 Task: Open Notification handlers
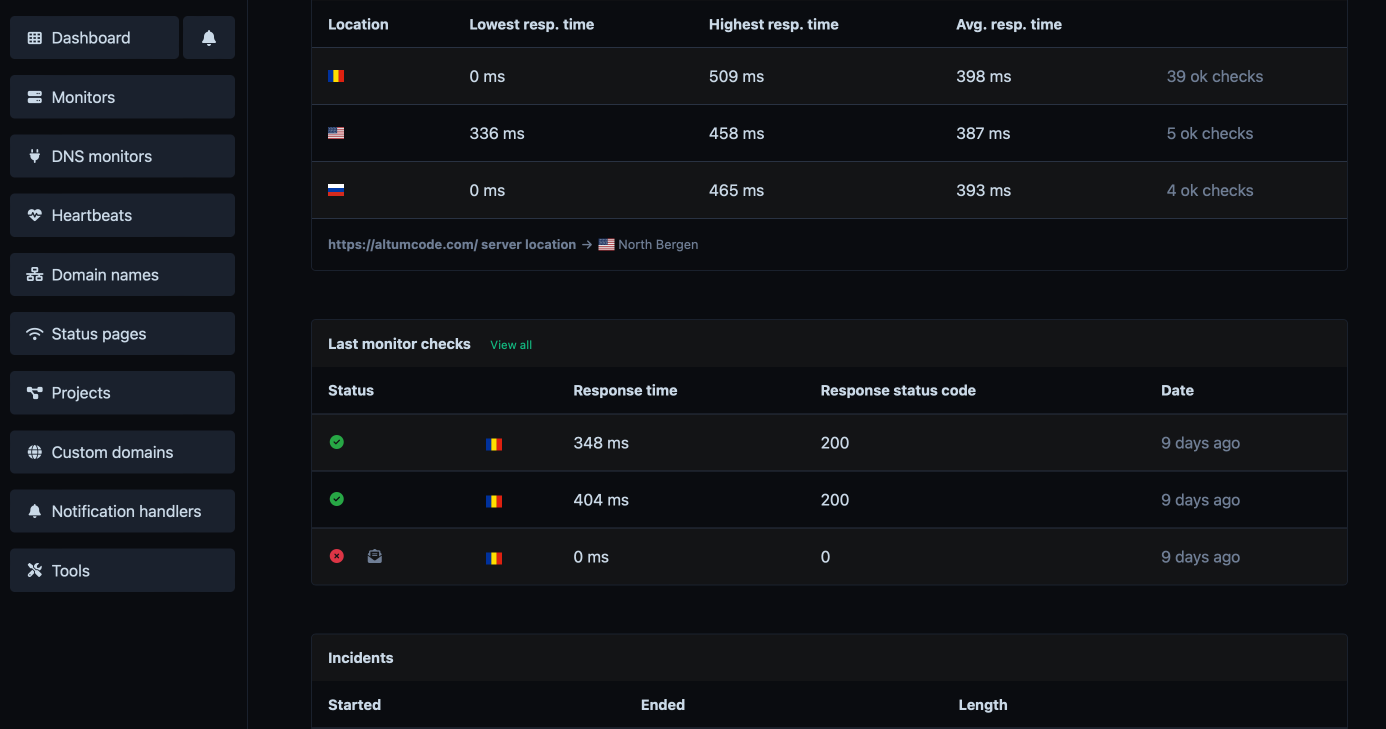122,511
